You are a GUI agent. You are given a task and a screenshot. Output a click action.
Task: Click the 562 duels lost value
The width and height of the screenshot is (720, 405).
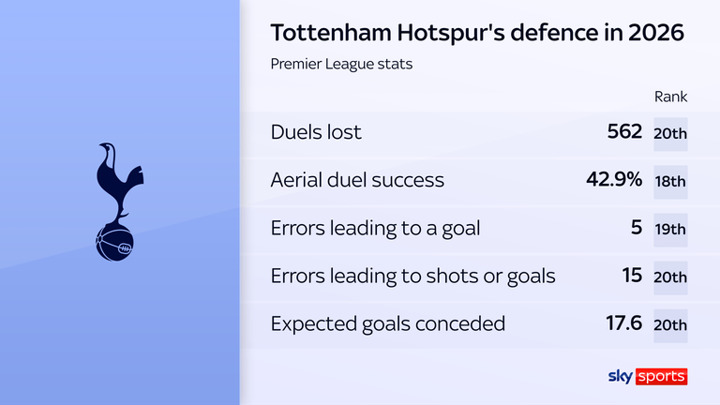[622, 132]
